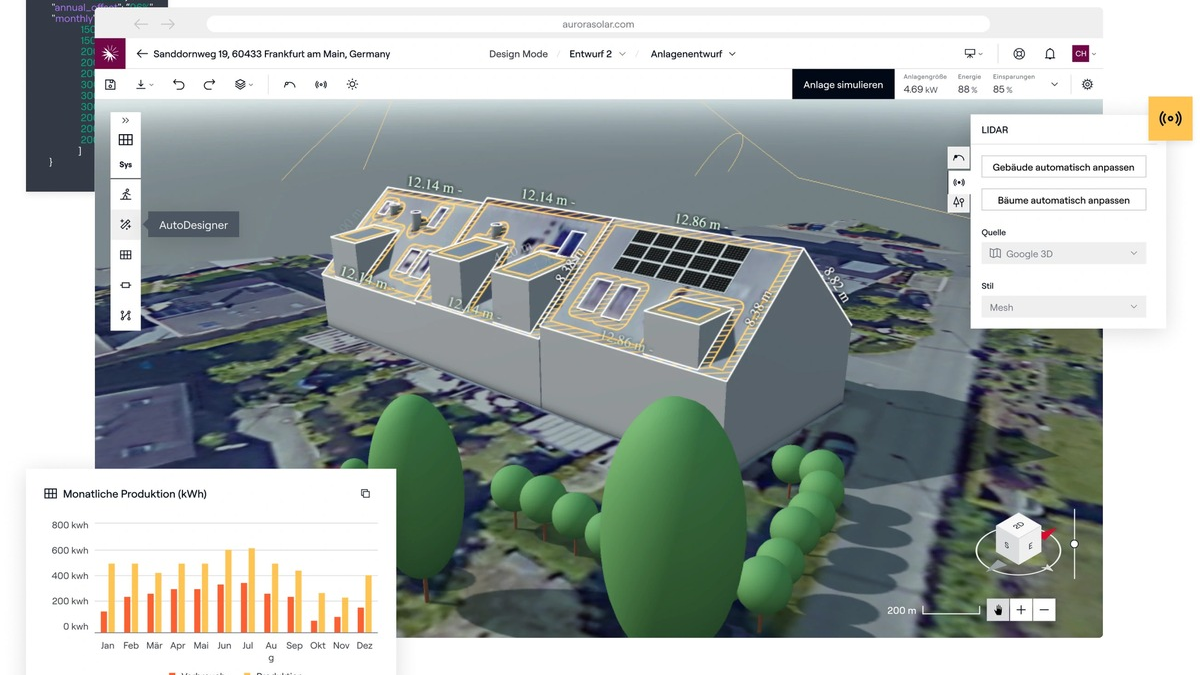
Task: Click the aurorasolar.com address bar
Action: click(x=597, y=23)
